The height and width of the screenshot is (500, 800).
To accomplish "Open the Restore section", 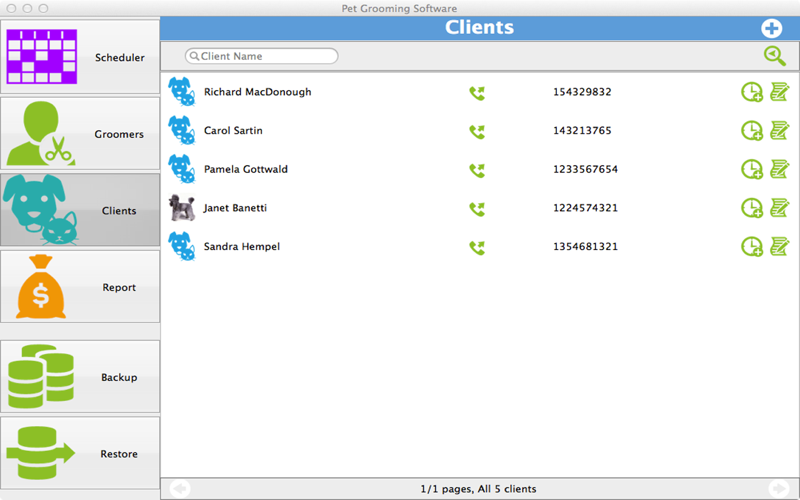I will (x=80, y=454).
